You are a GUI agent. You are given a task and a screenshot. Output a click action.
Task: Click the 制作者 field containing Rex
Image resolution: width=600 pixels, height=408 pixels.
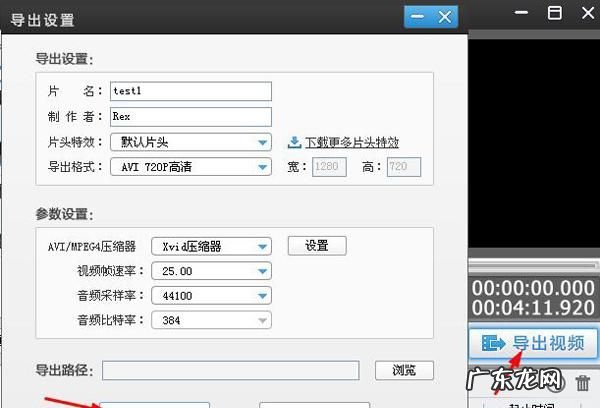click(189, 116)
